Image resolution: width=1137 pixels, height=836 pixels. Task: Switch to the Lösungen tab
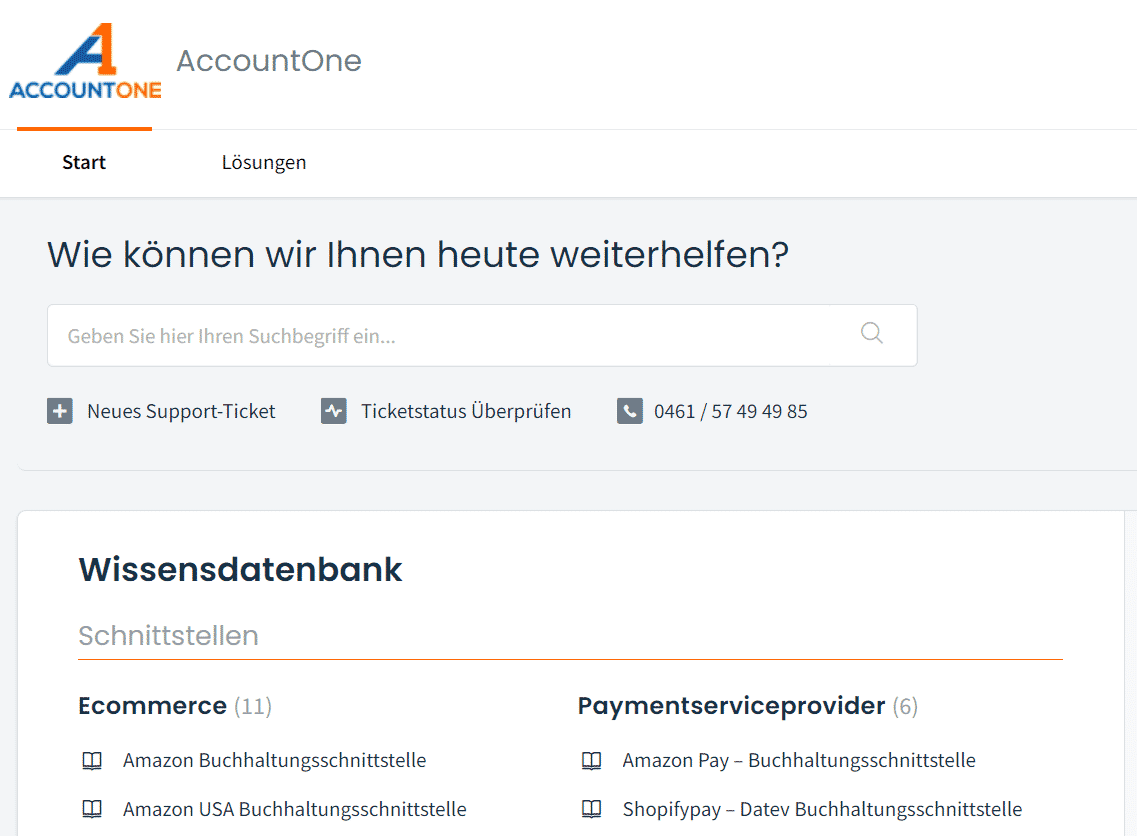point(264,162)
